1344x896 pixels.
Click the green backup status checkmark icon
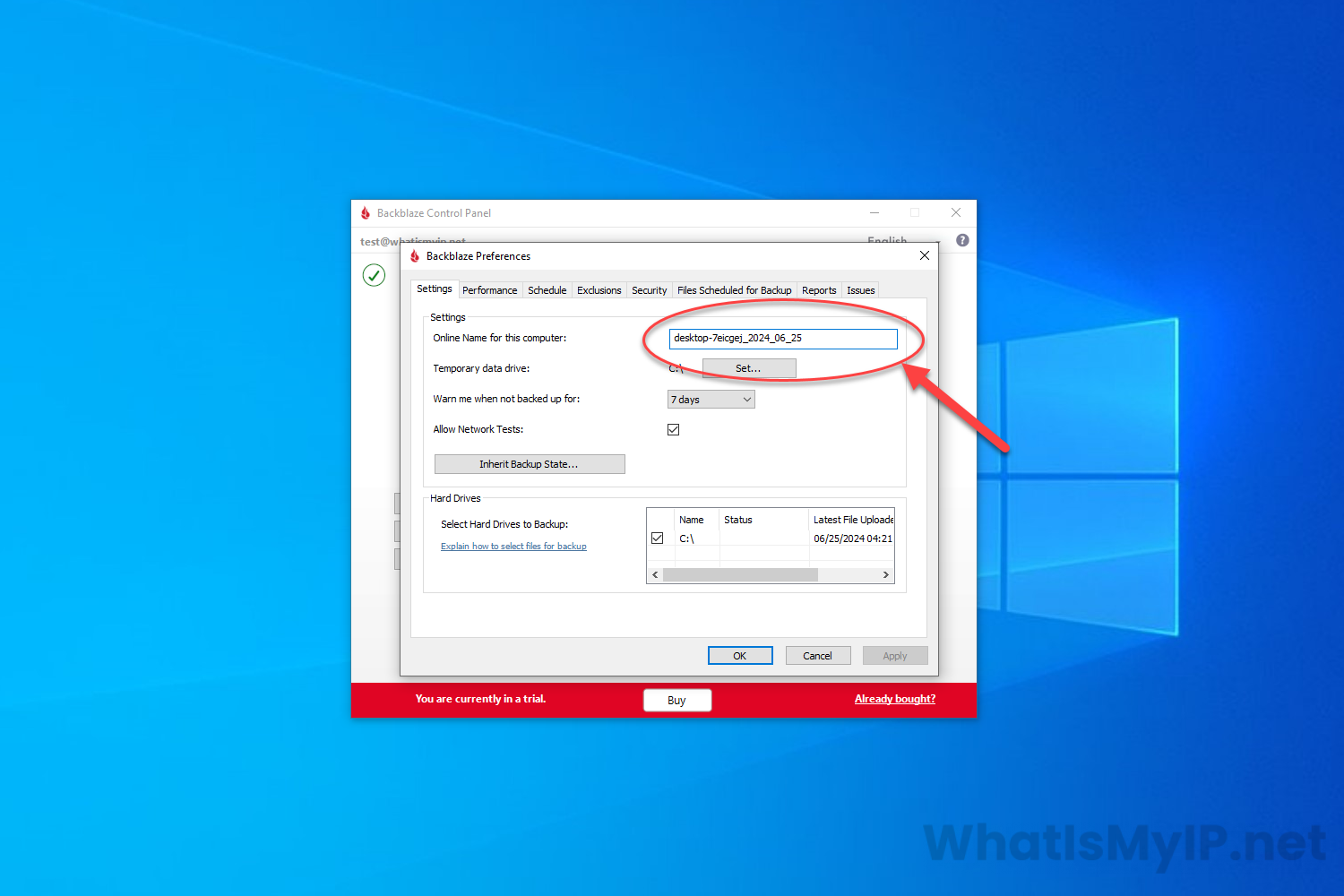click(x=374, y=275)
